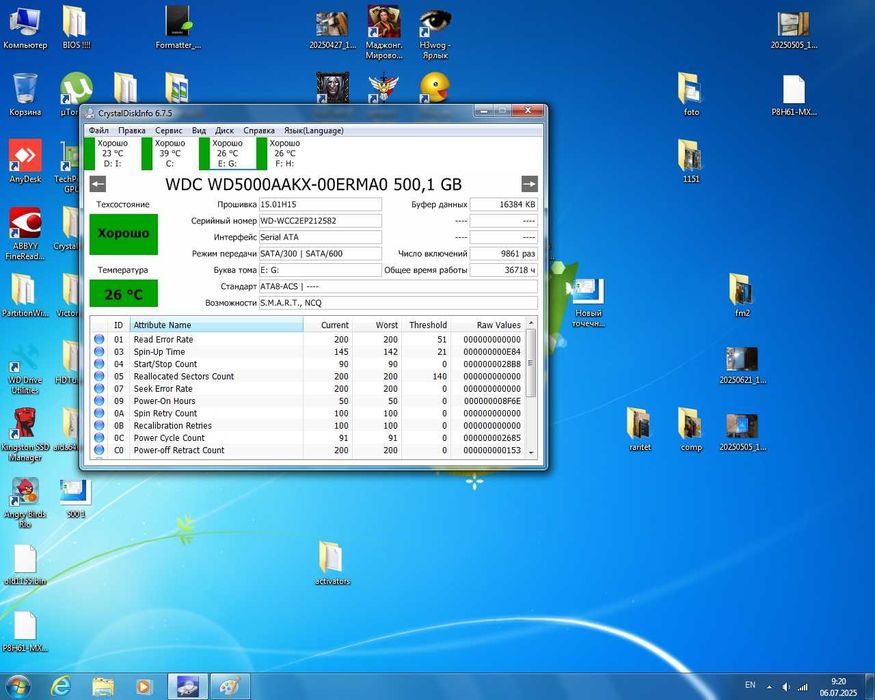
Task: Open the activators folder on desktop
Action: pos(332,563)
